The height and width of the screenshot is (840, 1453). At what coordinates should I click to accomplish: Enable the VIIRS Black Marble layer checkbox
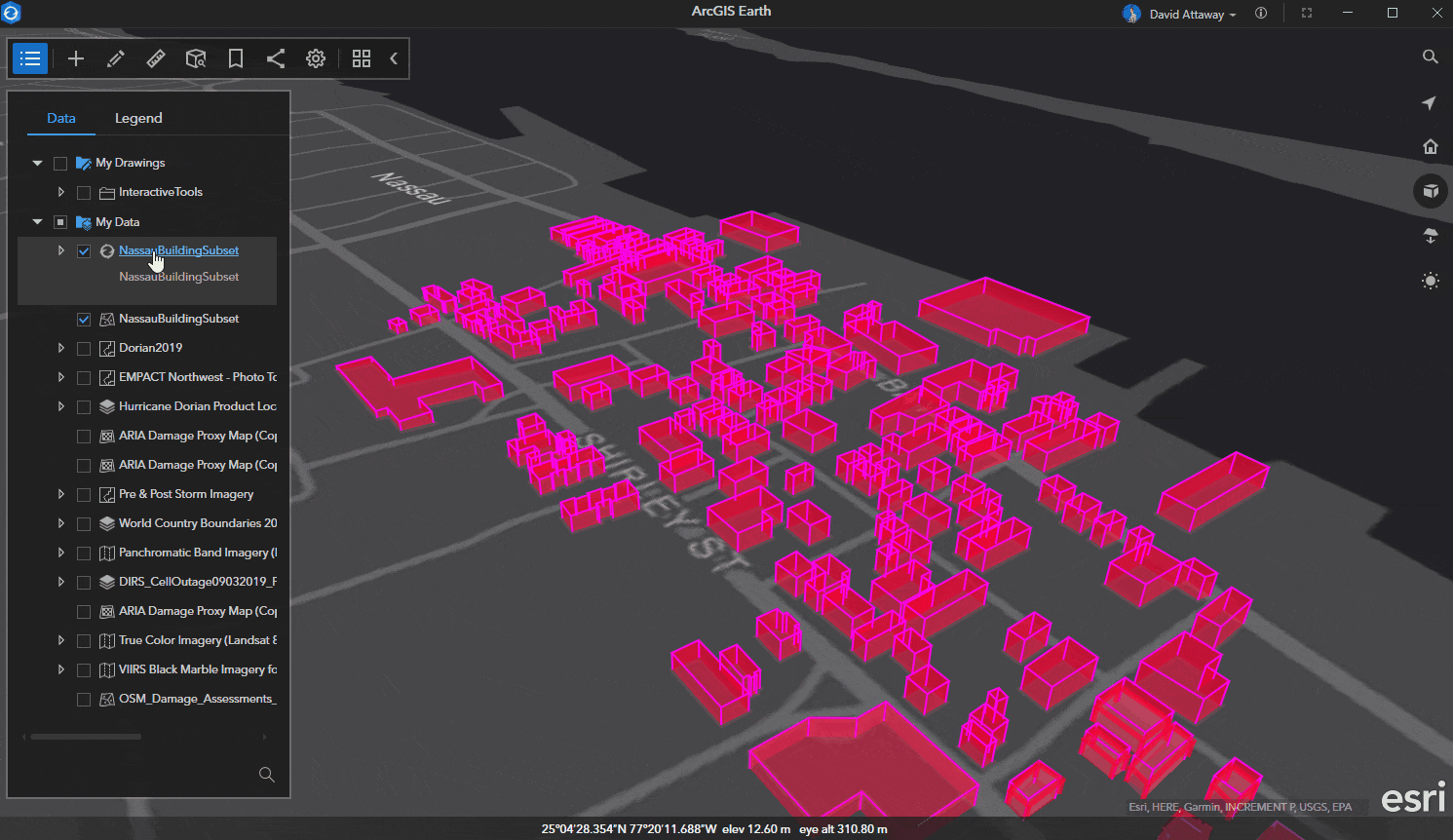tap(84, 670)
